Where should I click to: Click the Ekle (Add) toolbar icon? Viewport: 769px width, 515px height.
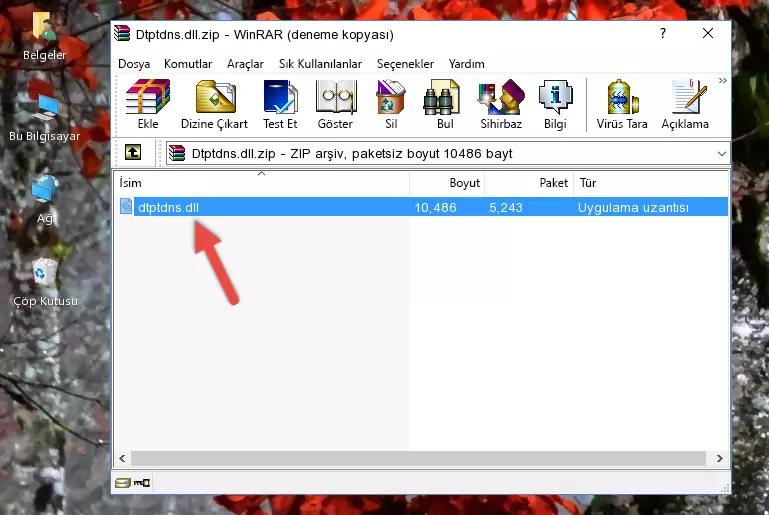148,104
